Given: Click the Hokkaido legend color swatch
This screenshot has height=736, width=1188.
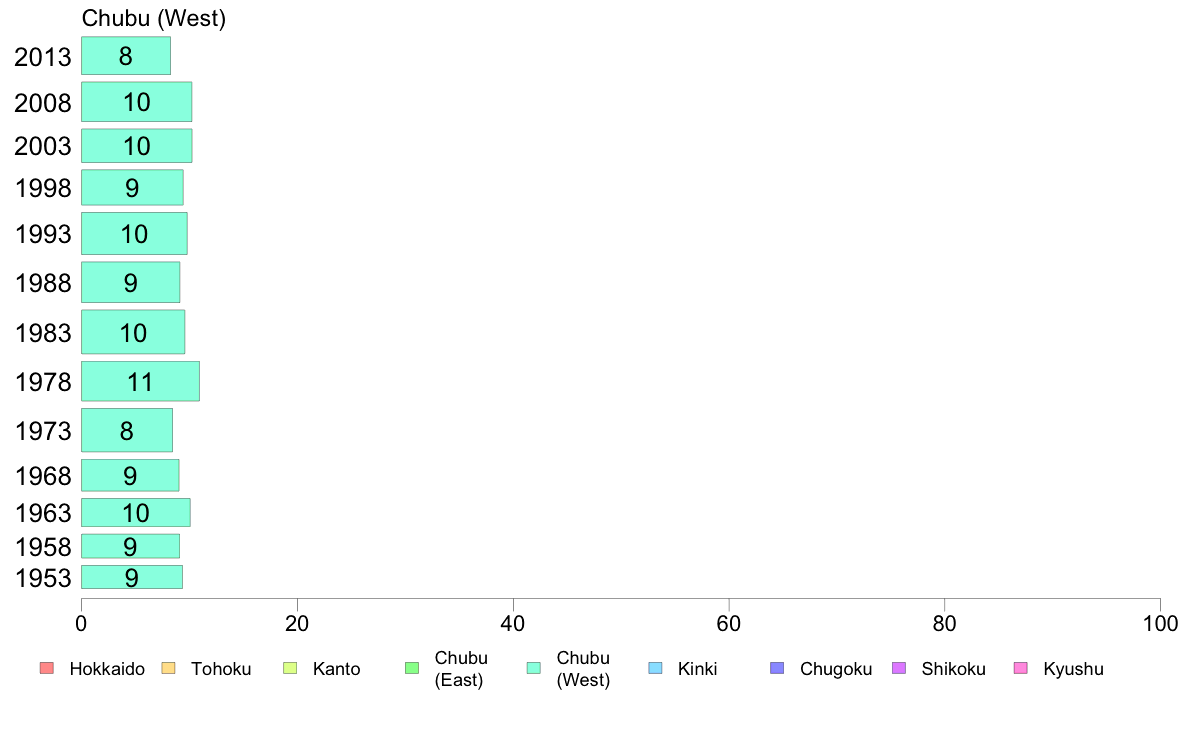Looking at the screenshot, I should coord(47,668).
